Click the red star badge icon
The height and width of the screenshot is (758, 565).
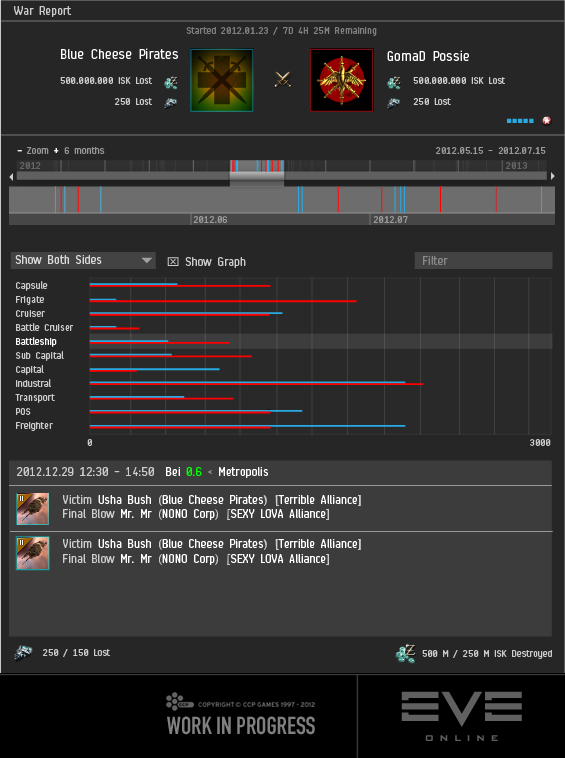tap(547, 120)
